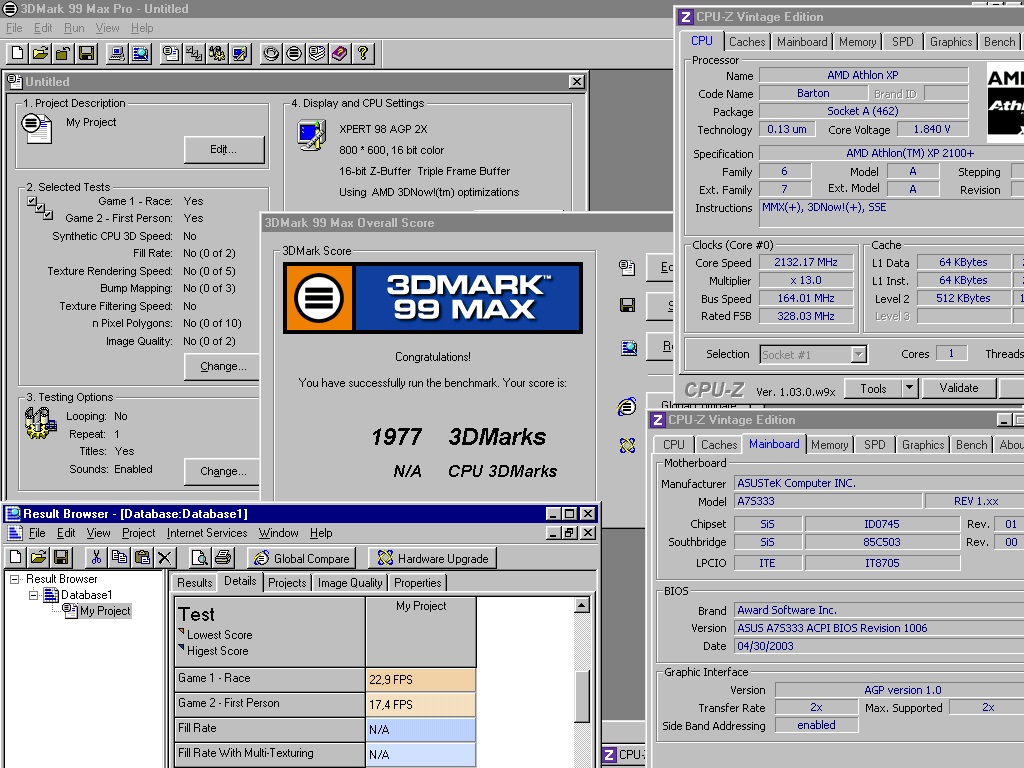Open the Socket #1 selection combo box
Image resolution: width=1024 pixels, height=768 pixels.
(x=812, y=355)
